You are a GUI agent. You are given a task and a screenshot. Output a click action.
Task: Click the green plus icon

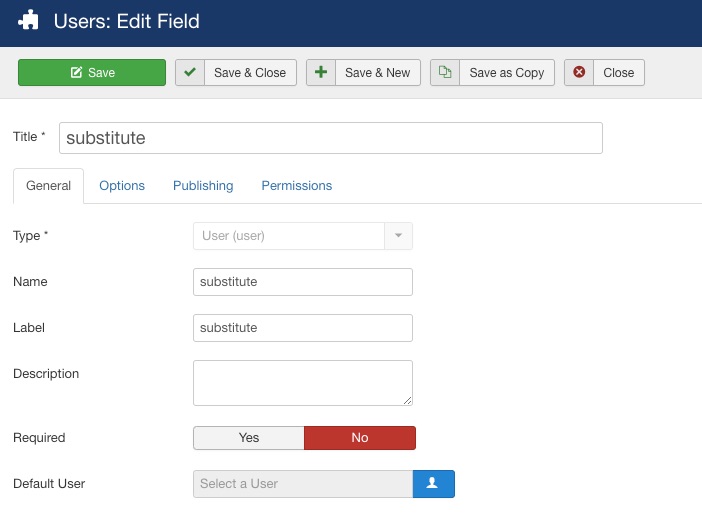(x=321, y=72)
